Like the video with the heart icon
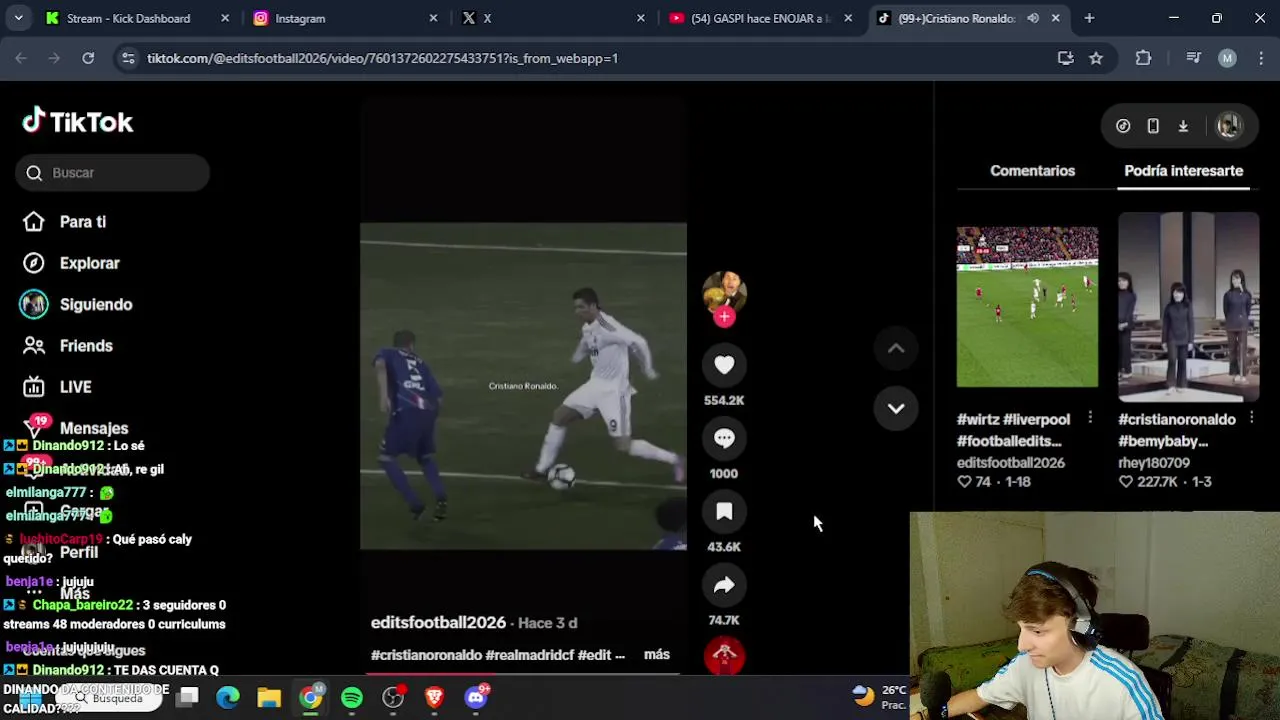Image resolution: width=1280 pixels, height=720 pixels. [724, 365]
